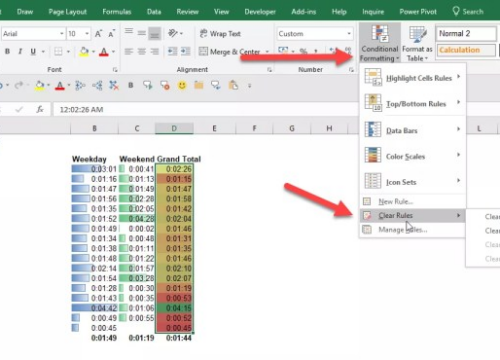
Task: Open Top/Bottom Rules submenu
Action: tap(413, 104)
